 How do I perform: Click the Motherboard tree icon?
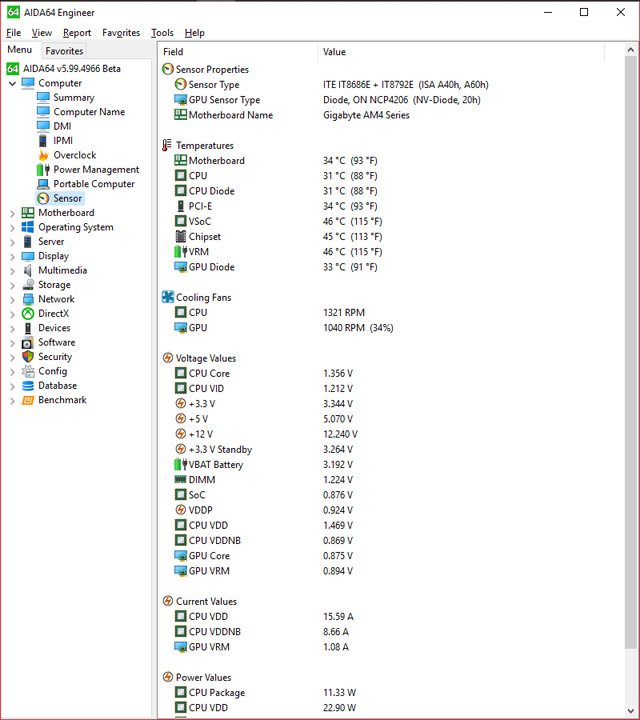pyautogui.click(x=28, y=213)
